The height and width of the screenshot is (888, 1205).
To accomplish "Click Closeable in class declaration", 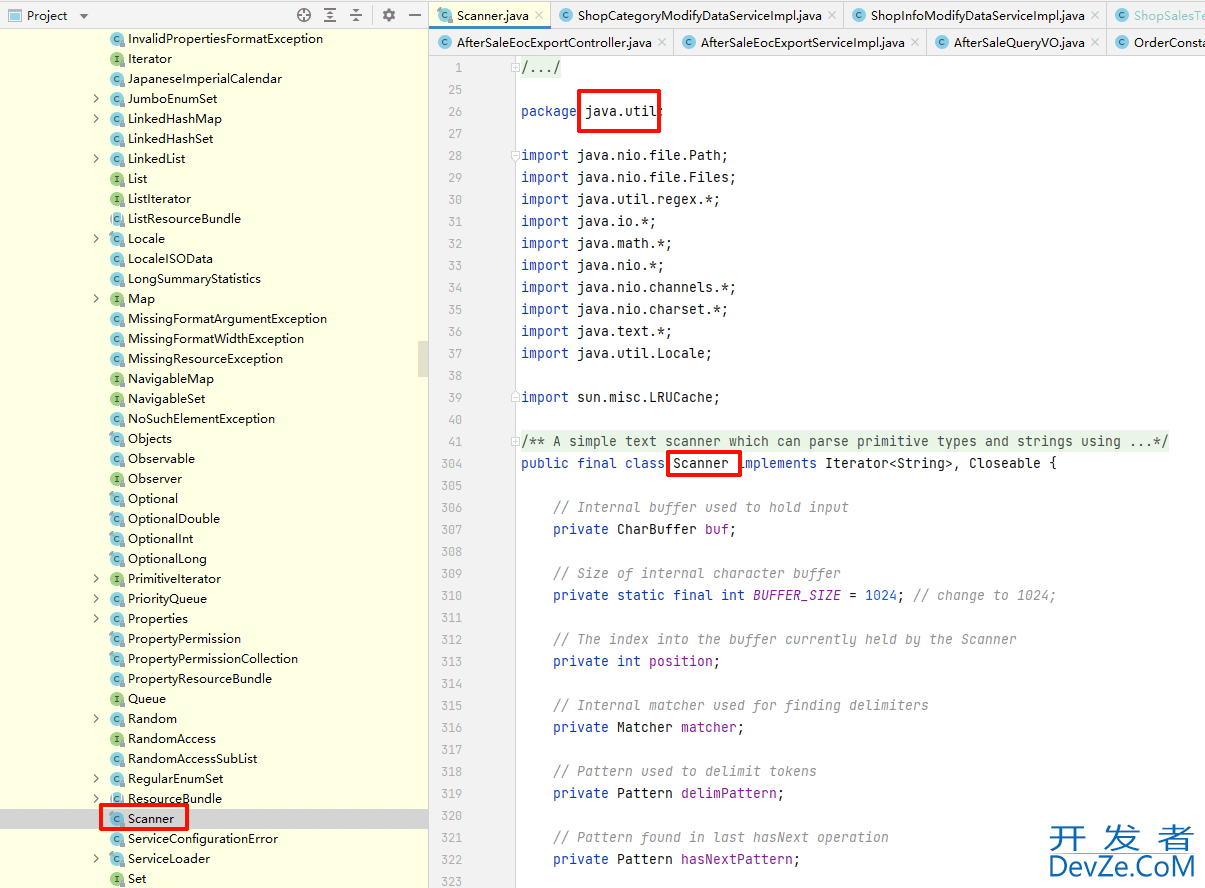I will pyautogui.click(x=1005, y=463).
